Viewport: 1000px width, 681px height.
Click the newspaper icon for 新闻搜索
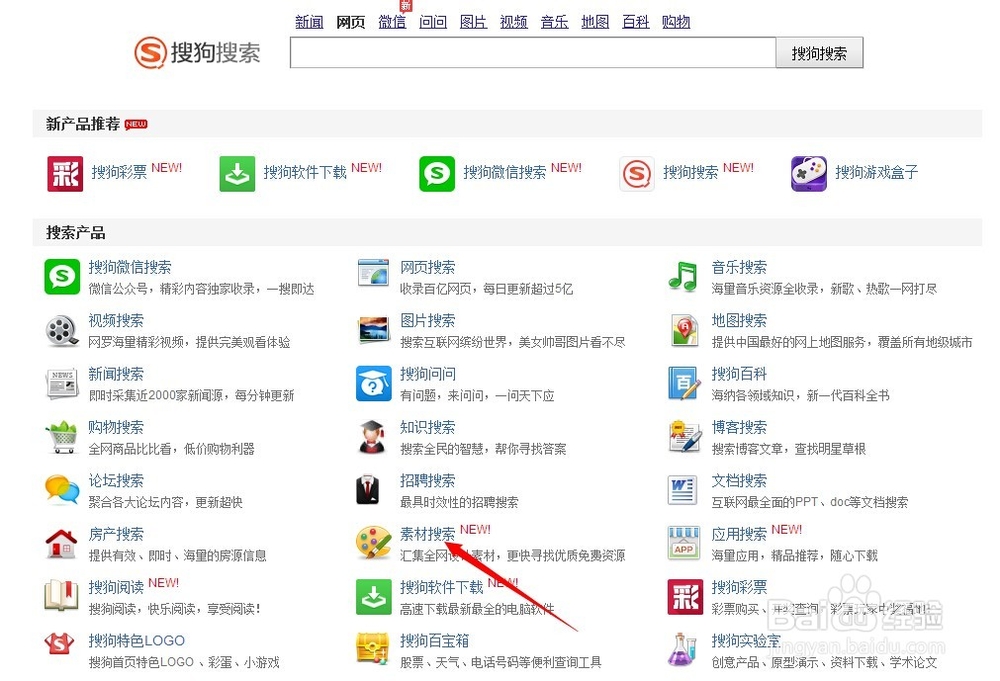[62, 383]
